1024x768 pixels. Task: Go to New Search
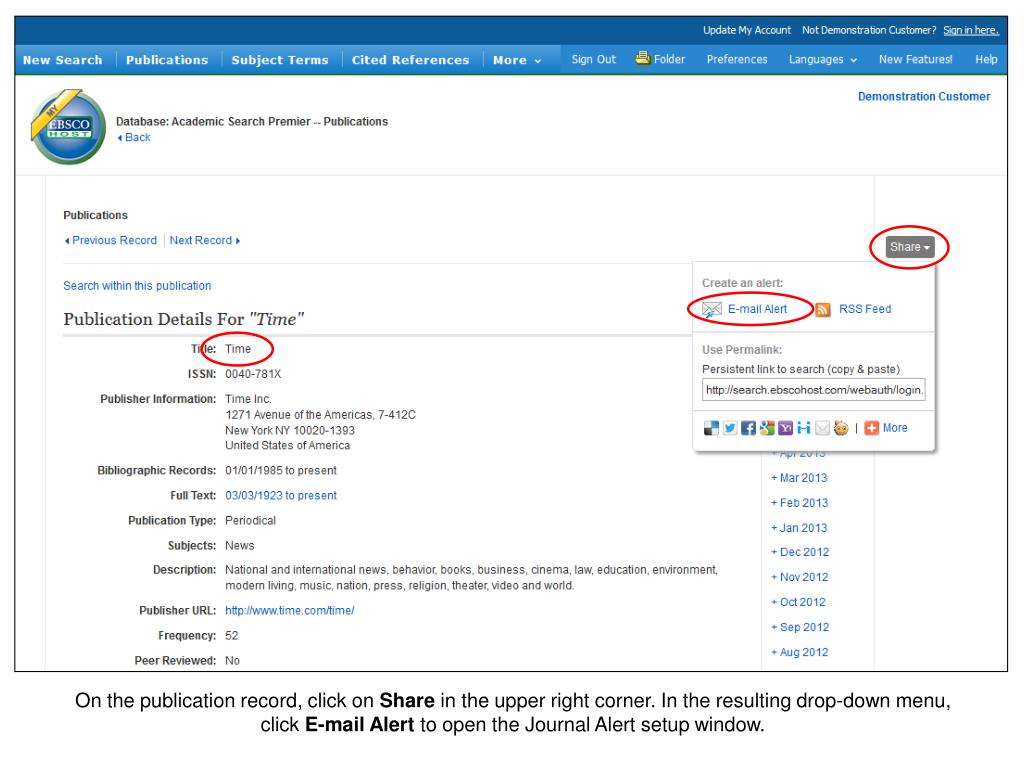coord(63,60)
